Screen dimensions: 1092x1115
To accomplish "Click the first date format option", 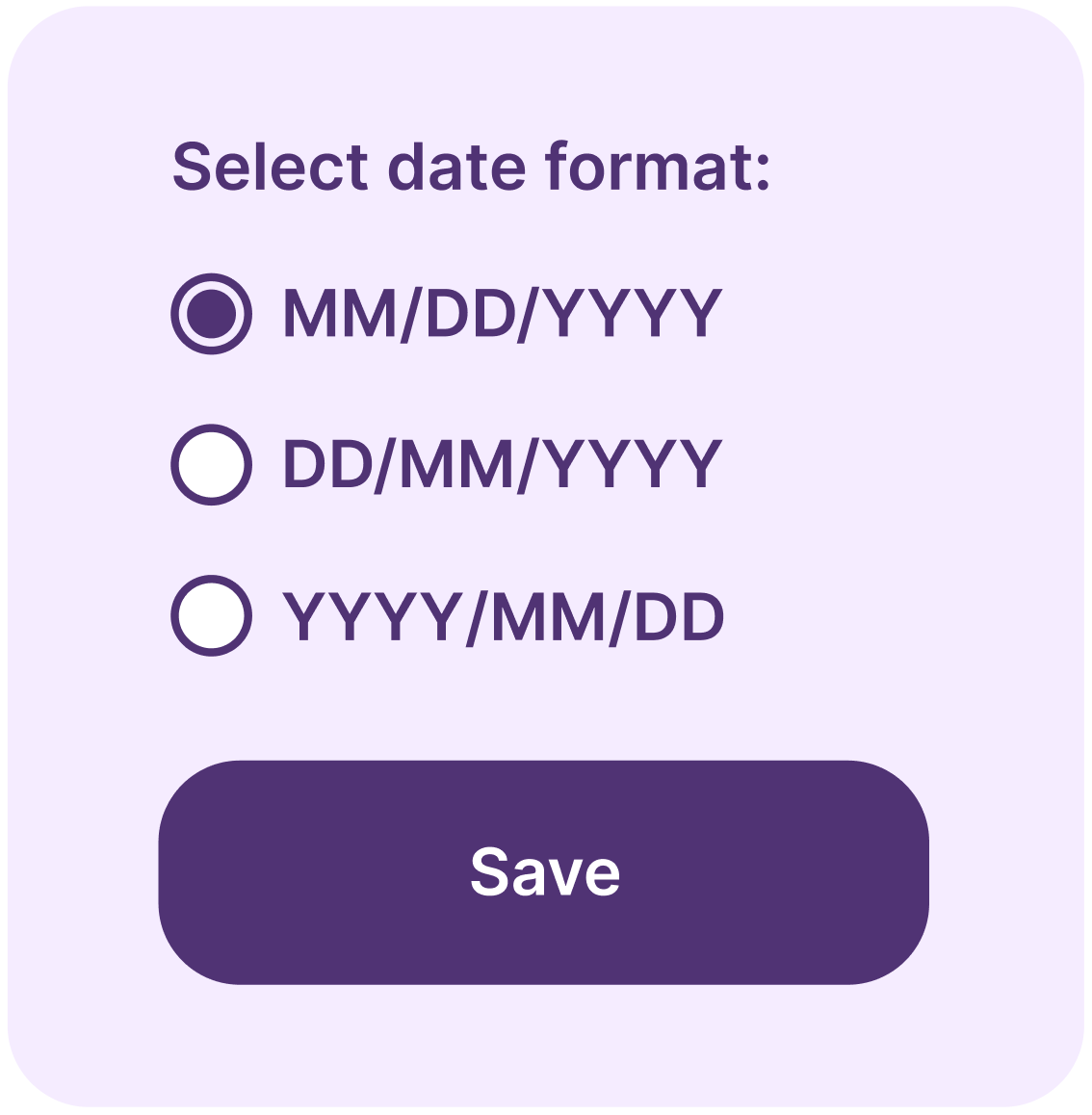I will pos(212,314).
